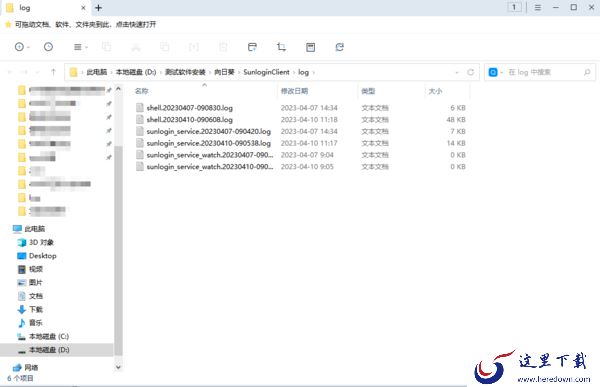Sort by 类型 column header

click(368, 91)
